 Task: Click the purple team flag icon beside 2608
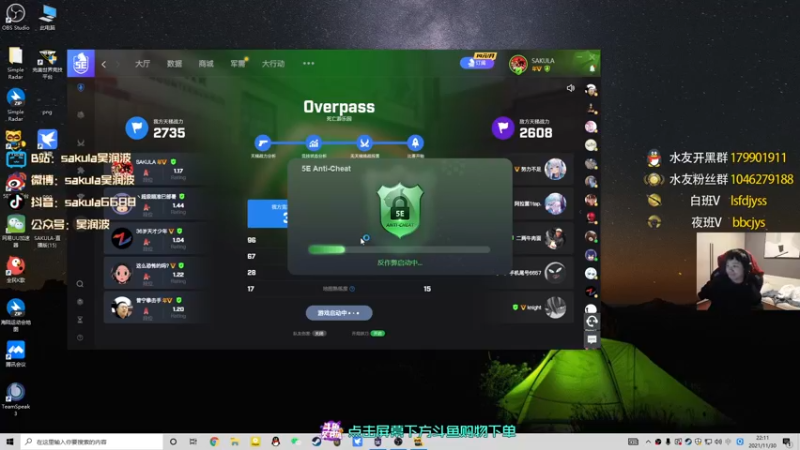tap(503, 128)
